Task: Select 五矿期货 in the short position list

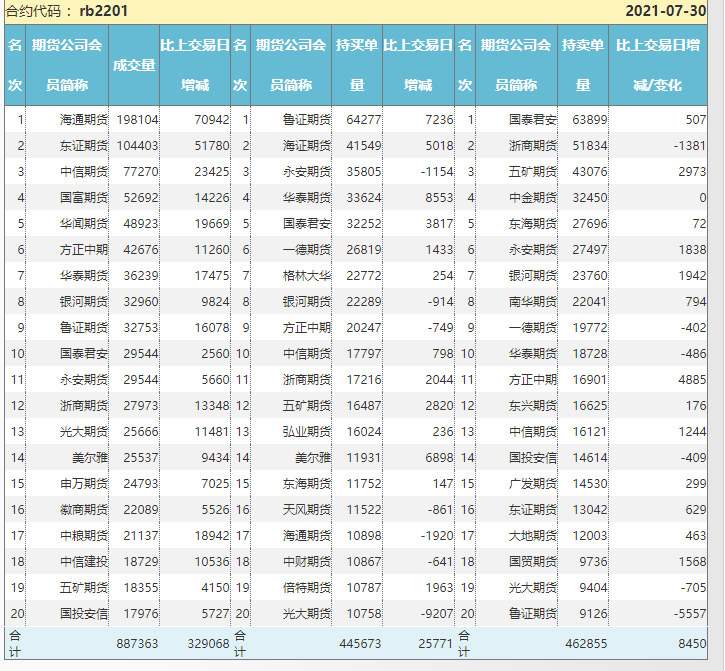Action: [533, 172]
